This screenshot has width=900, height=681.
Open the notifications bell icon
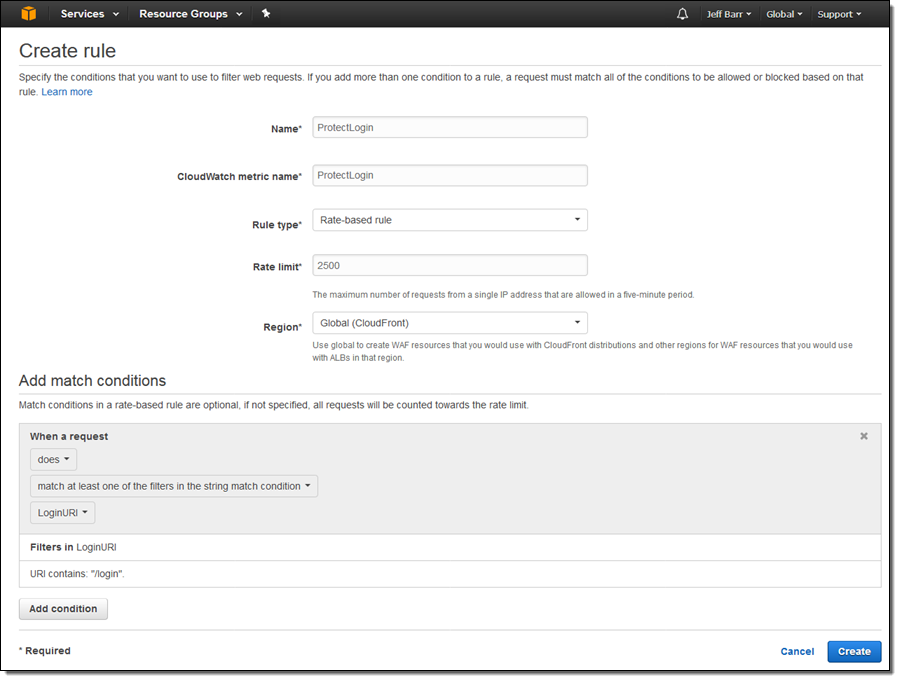pyautogui.click(x=682, y=14)
